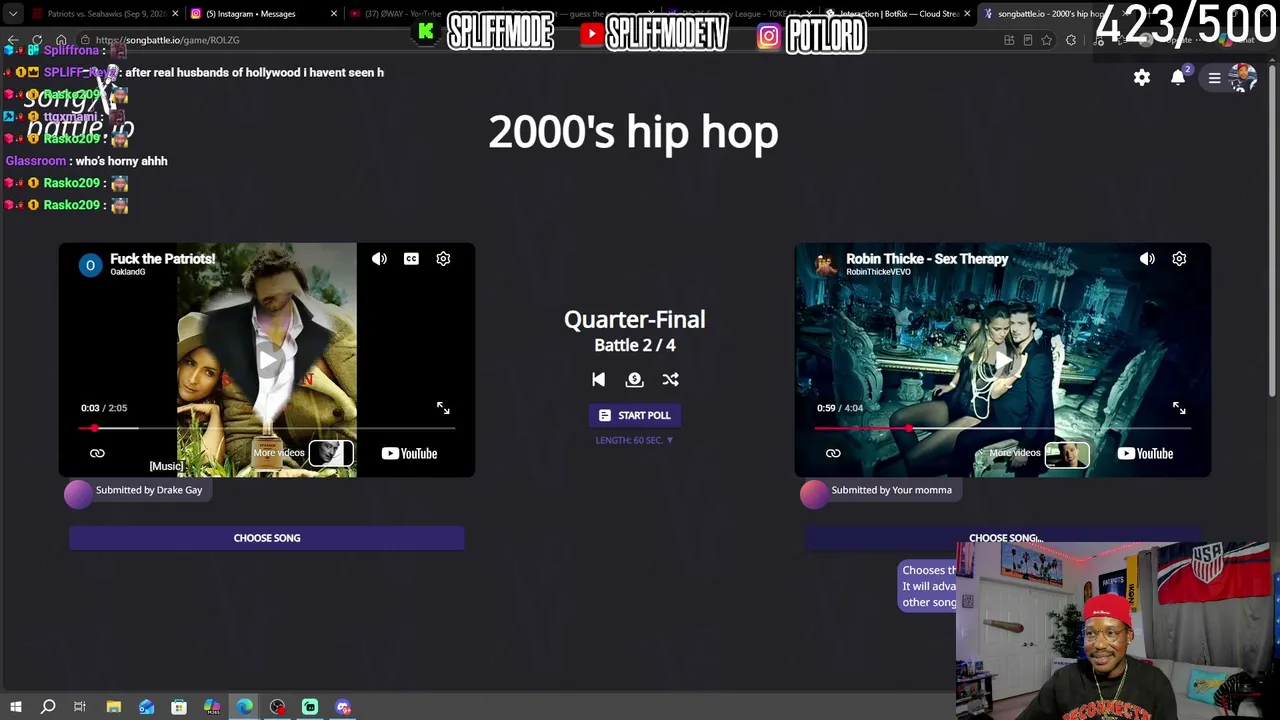Click the "Submitted by Your momma" label
The image size is (1280, 720).
892,490
